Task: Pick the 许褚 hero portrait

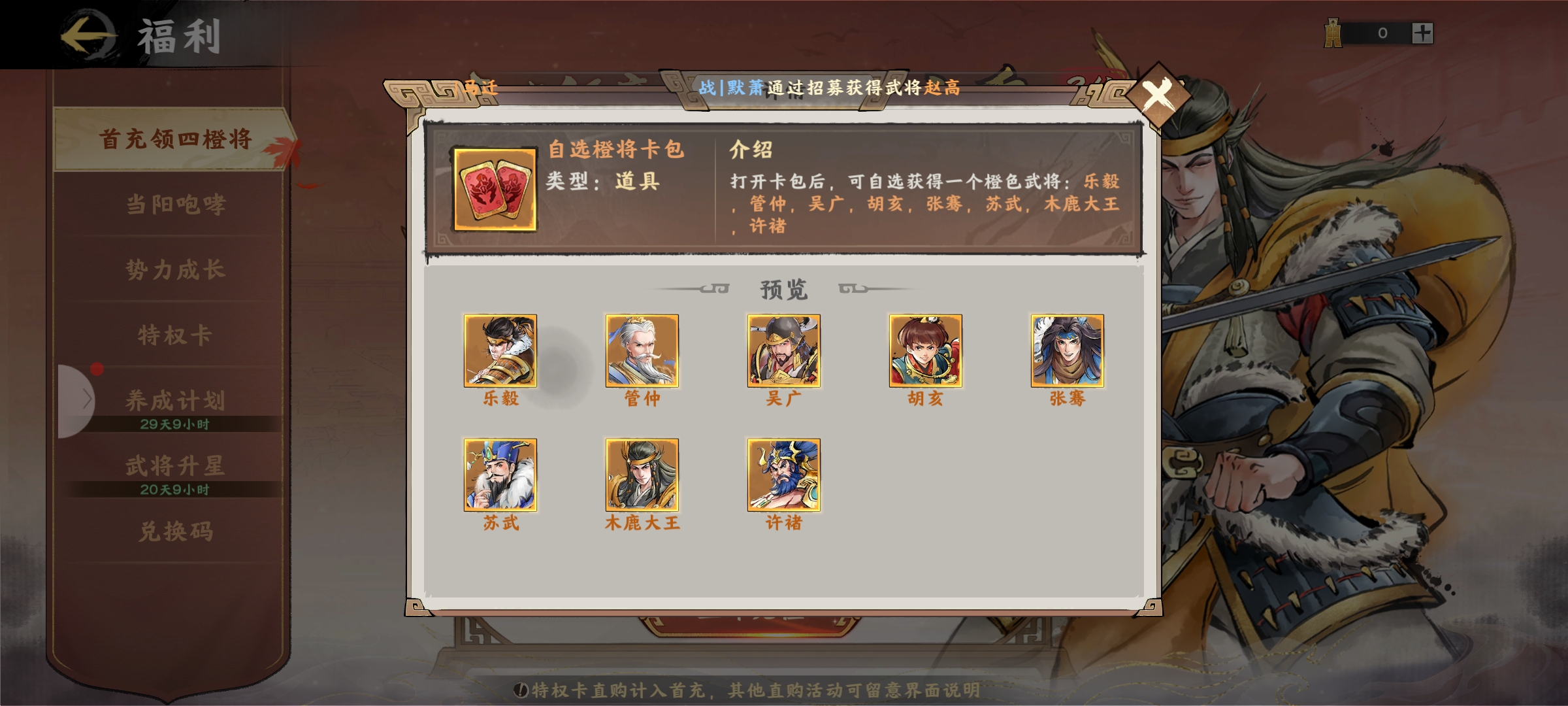Action: pyautogui.click(x=784, y=475)
